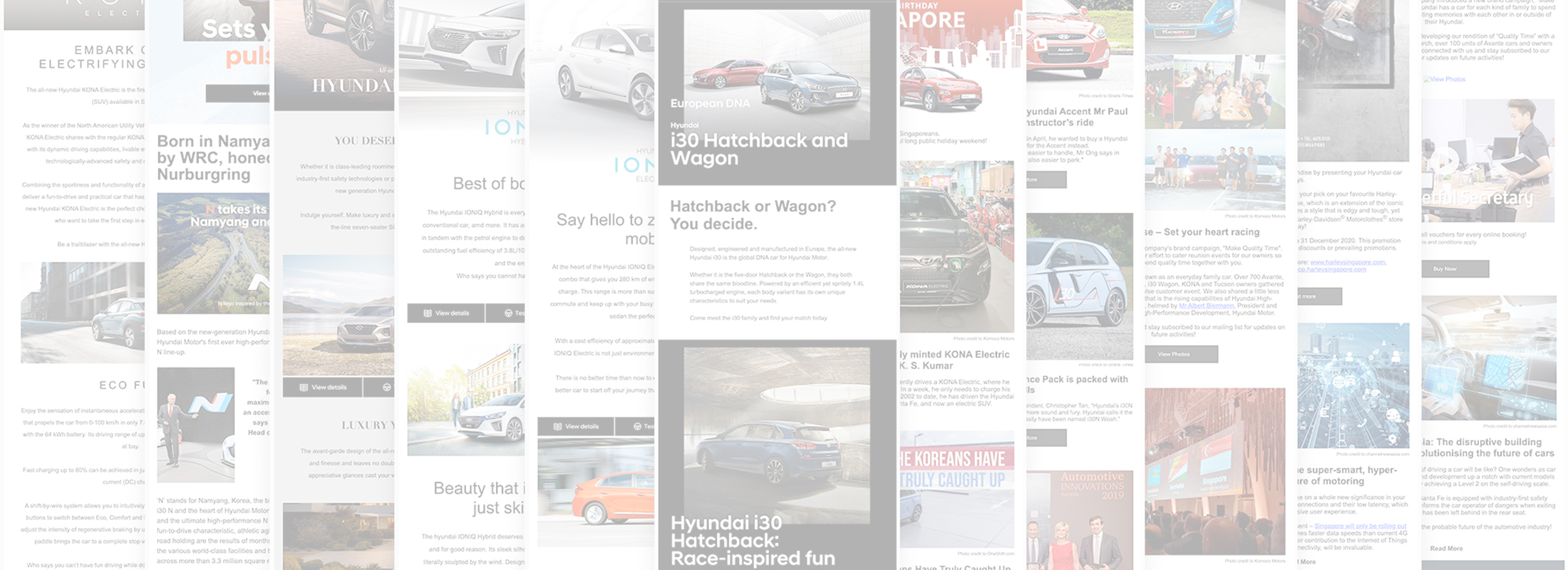Click Read More under the future of cars article

[x=1446, y=549]
